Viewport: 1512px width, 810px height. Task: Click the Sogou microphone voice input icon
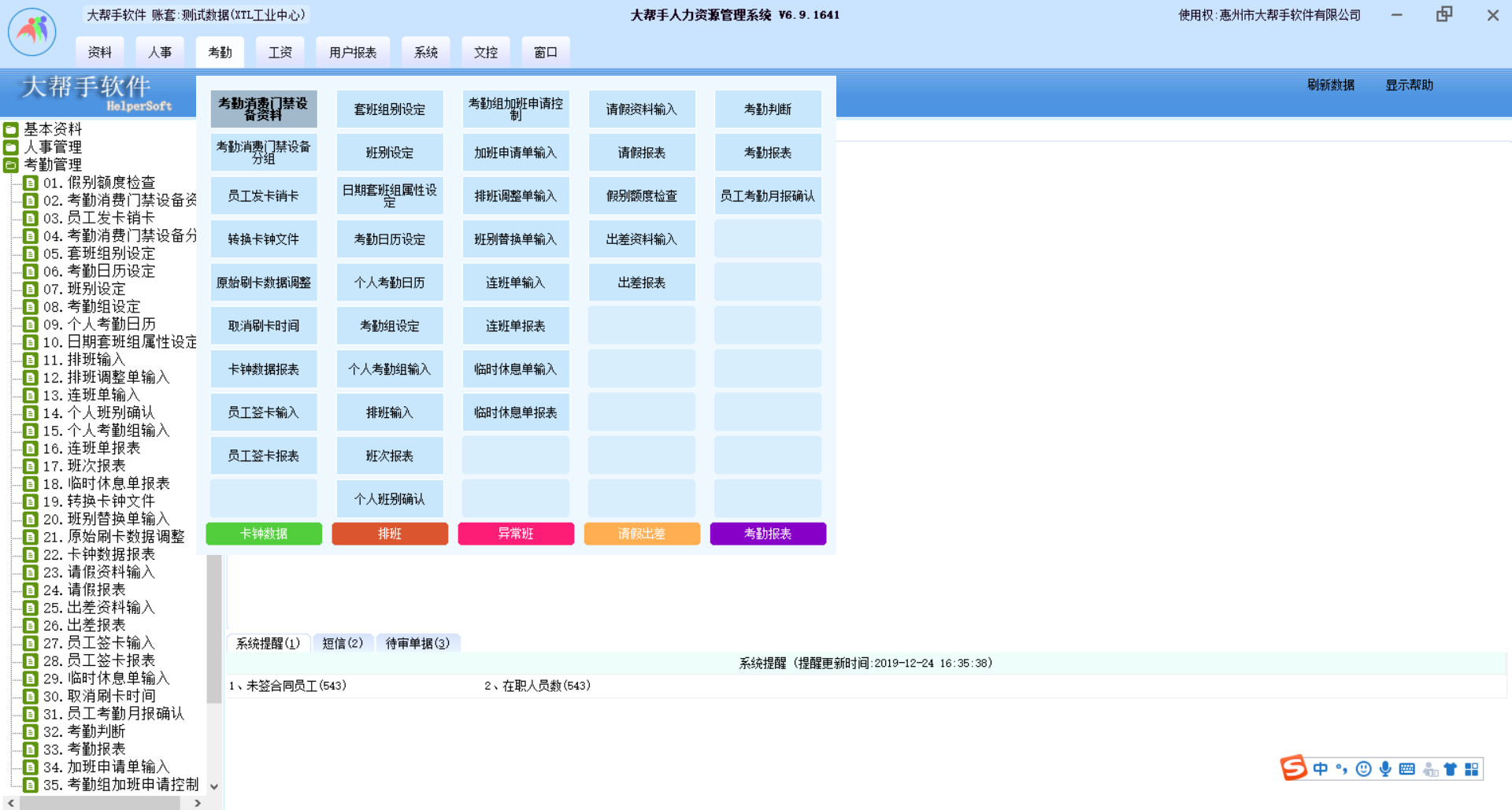(x=1385, y=769)
